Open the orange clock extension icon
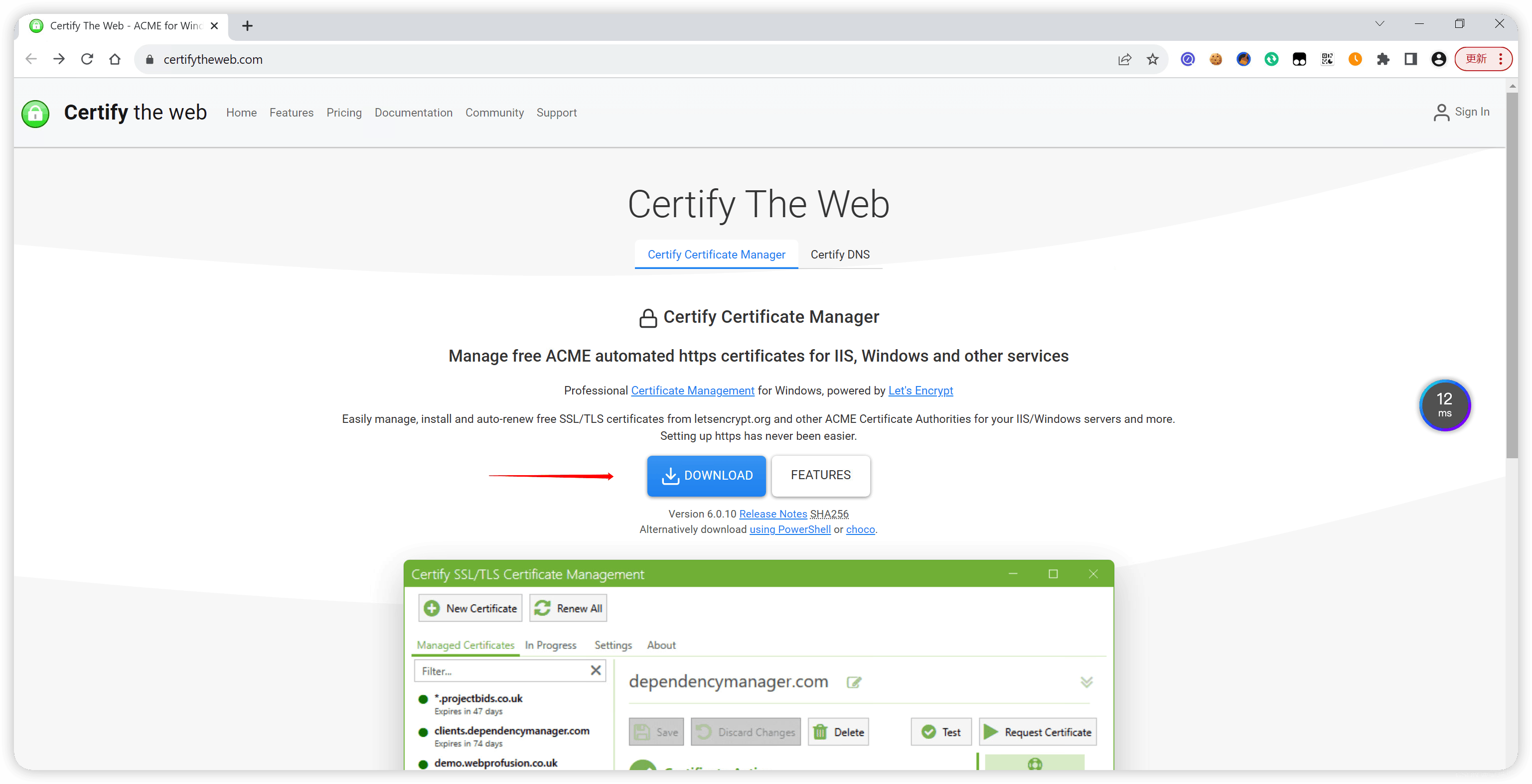 click(x=1355, y=59)
